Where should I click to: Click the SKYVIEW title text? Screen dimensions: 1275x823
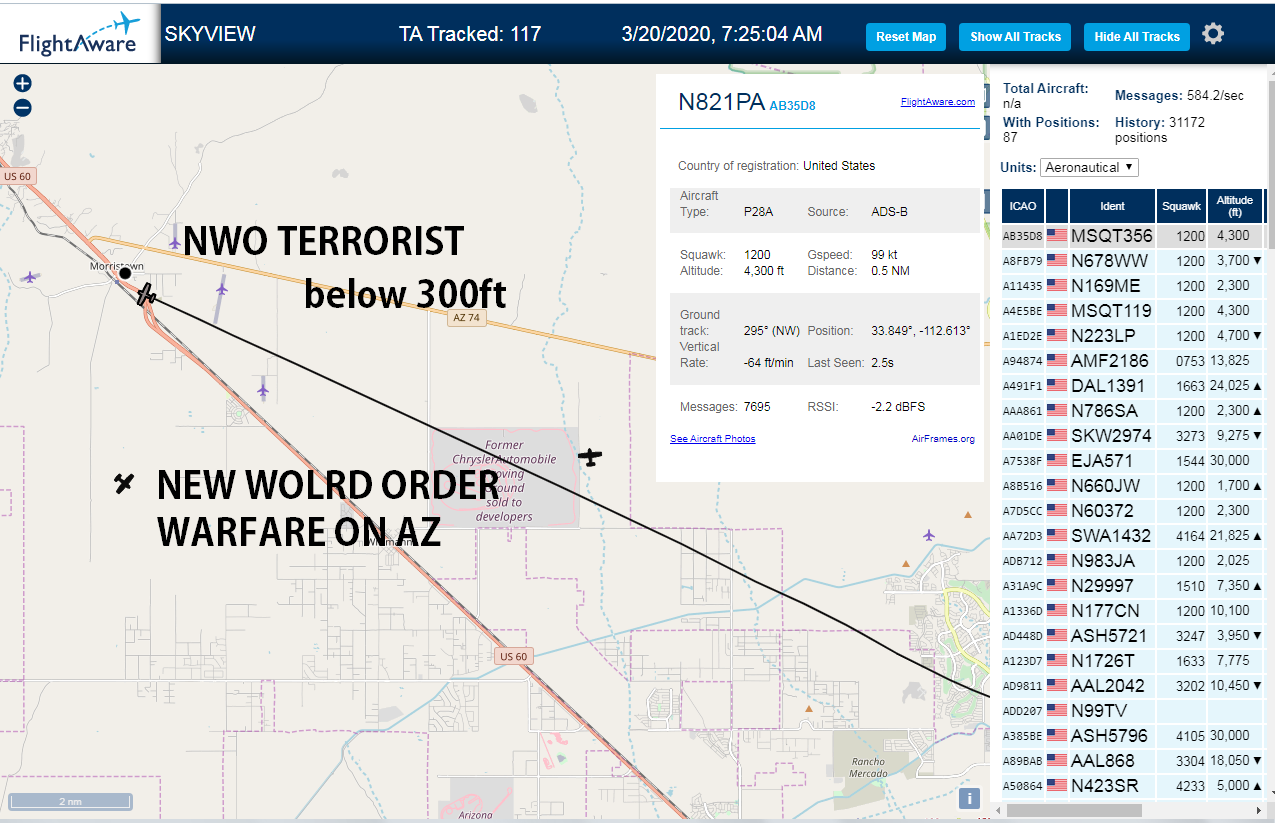(x=210, y=34)
